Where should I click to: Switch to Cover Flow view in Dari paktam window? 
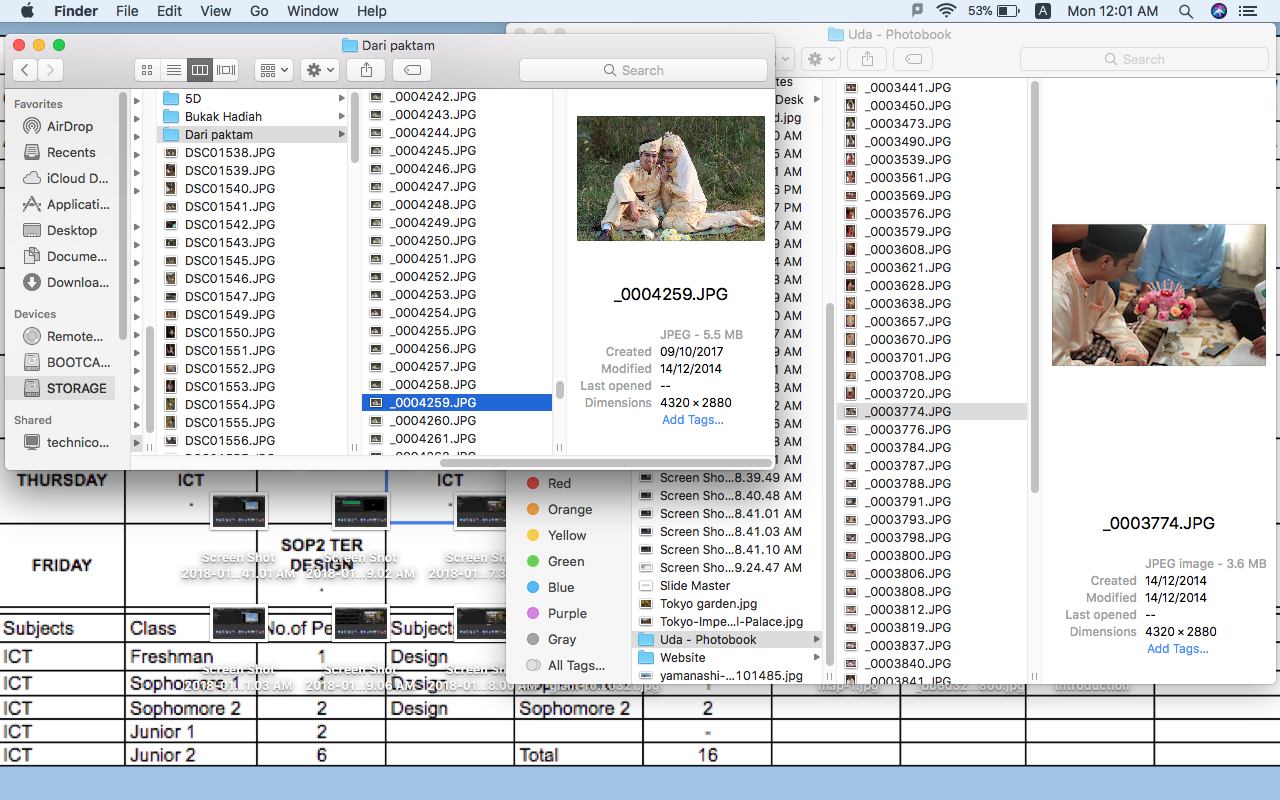tap(227, 70)
